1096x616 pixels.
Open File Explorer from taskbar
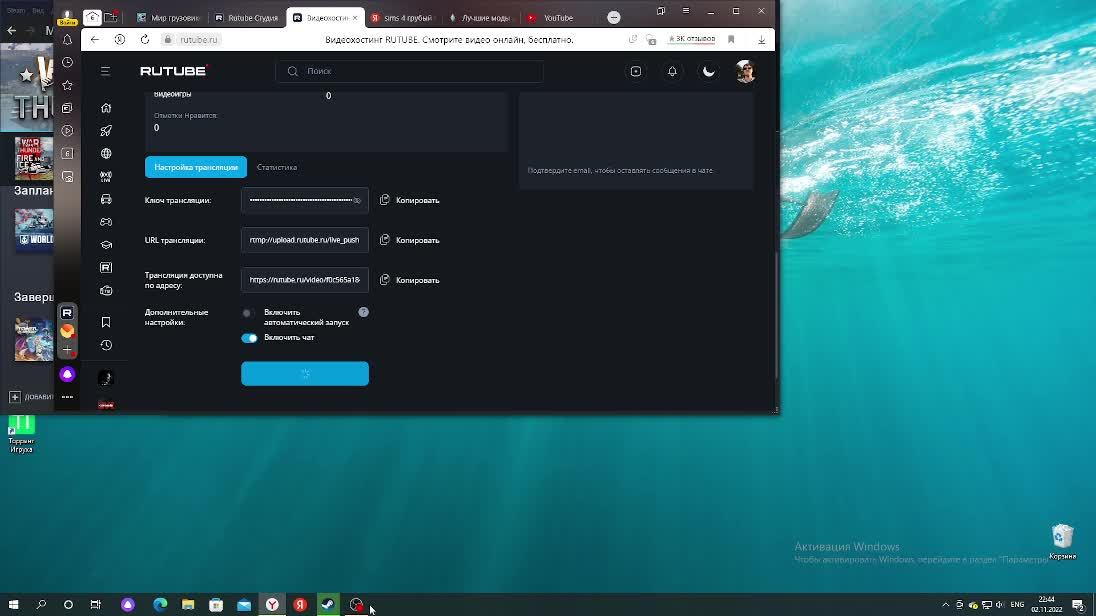[188, 604]
